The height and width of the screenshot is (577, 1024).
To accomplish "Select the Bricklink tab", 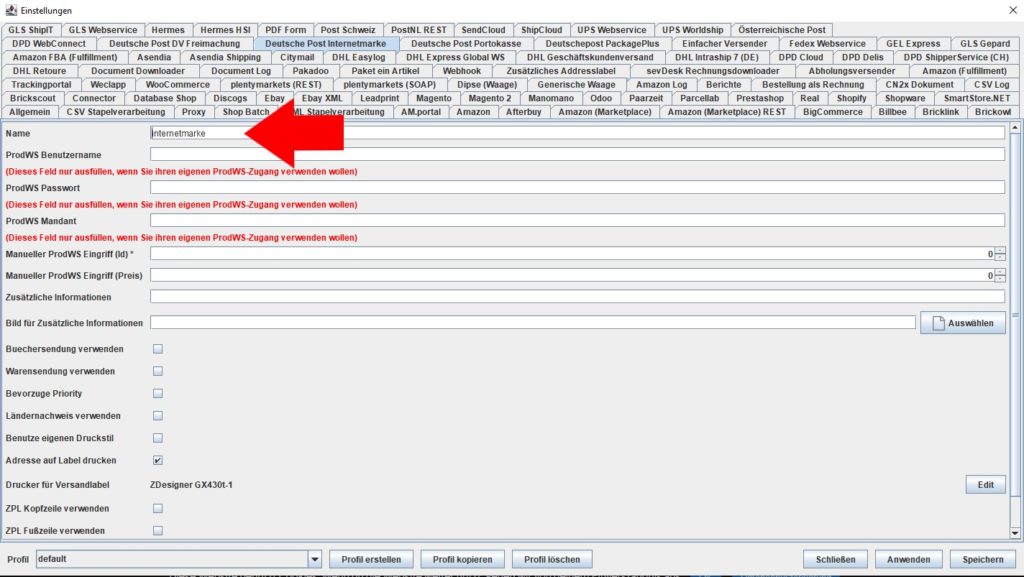I will [940, 112].
